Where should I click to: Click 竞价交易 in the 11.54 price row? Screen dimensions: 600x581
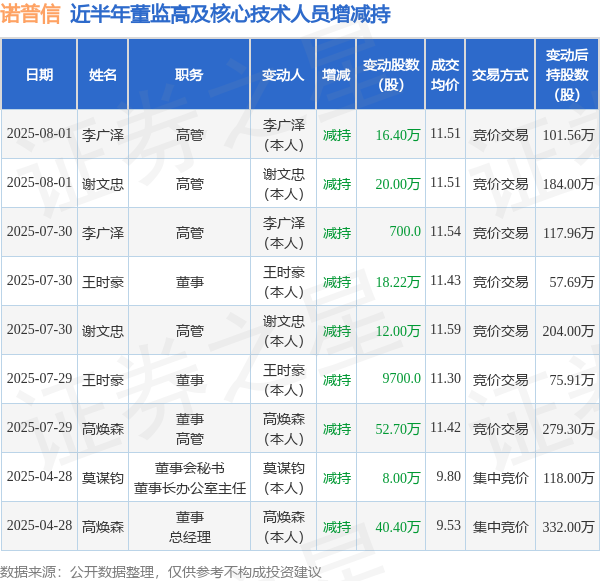[500, 233]
